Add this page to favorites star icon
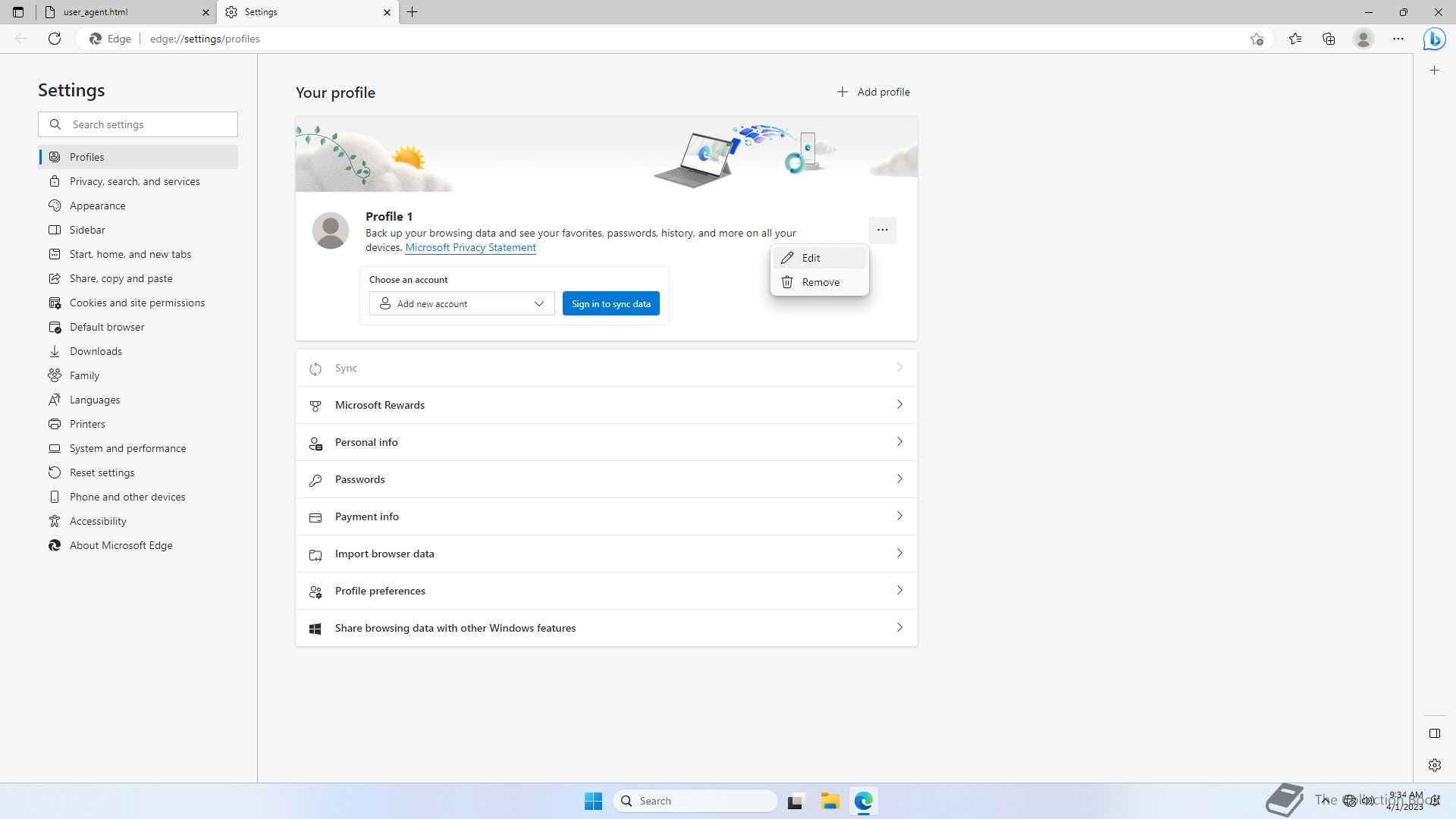The width and height of the screenshot is (1456, 819). [x=1257, y=39]
